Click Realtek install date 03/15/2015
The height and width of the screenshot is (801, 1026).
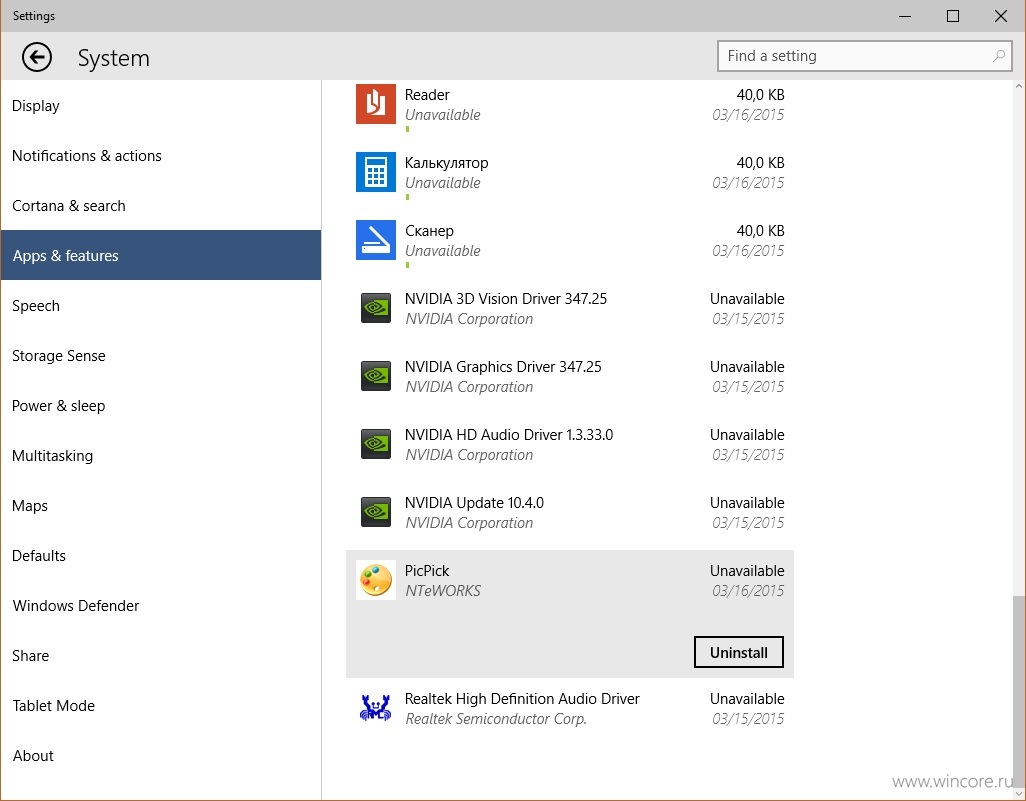748,719
